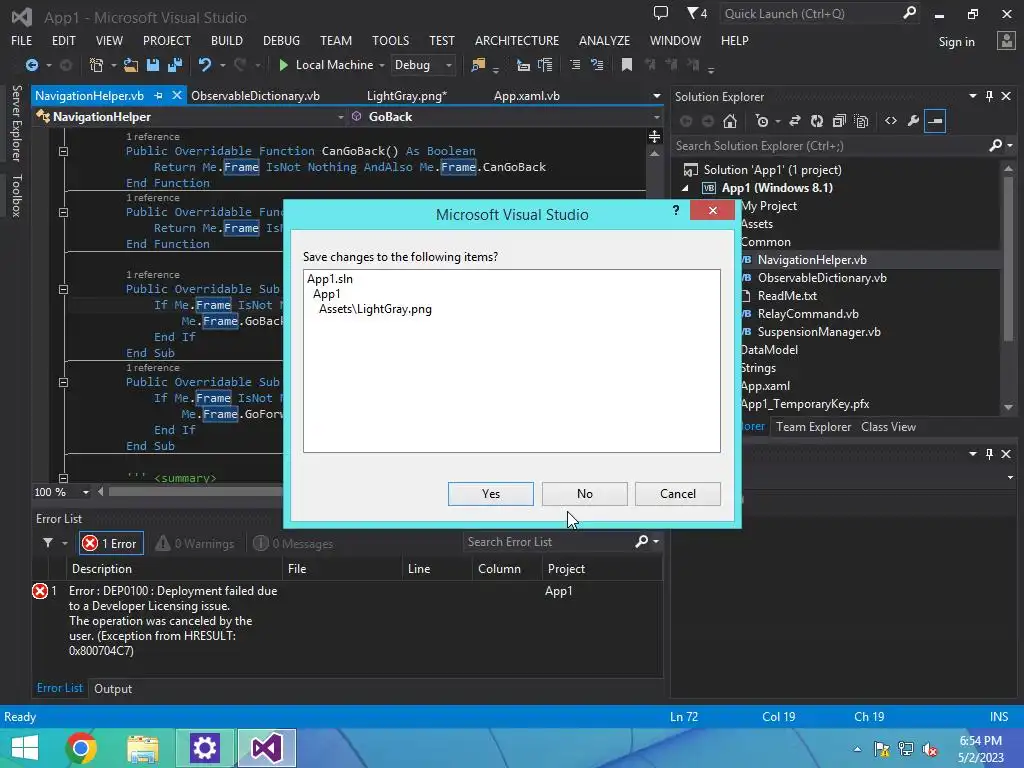
Task: Open Properties with the wrench icon
Action: click(913, 121)
